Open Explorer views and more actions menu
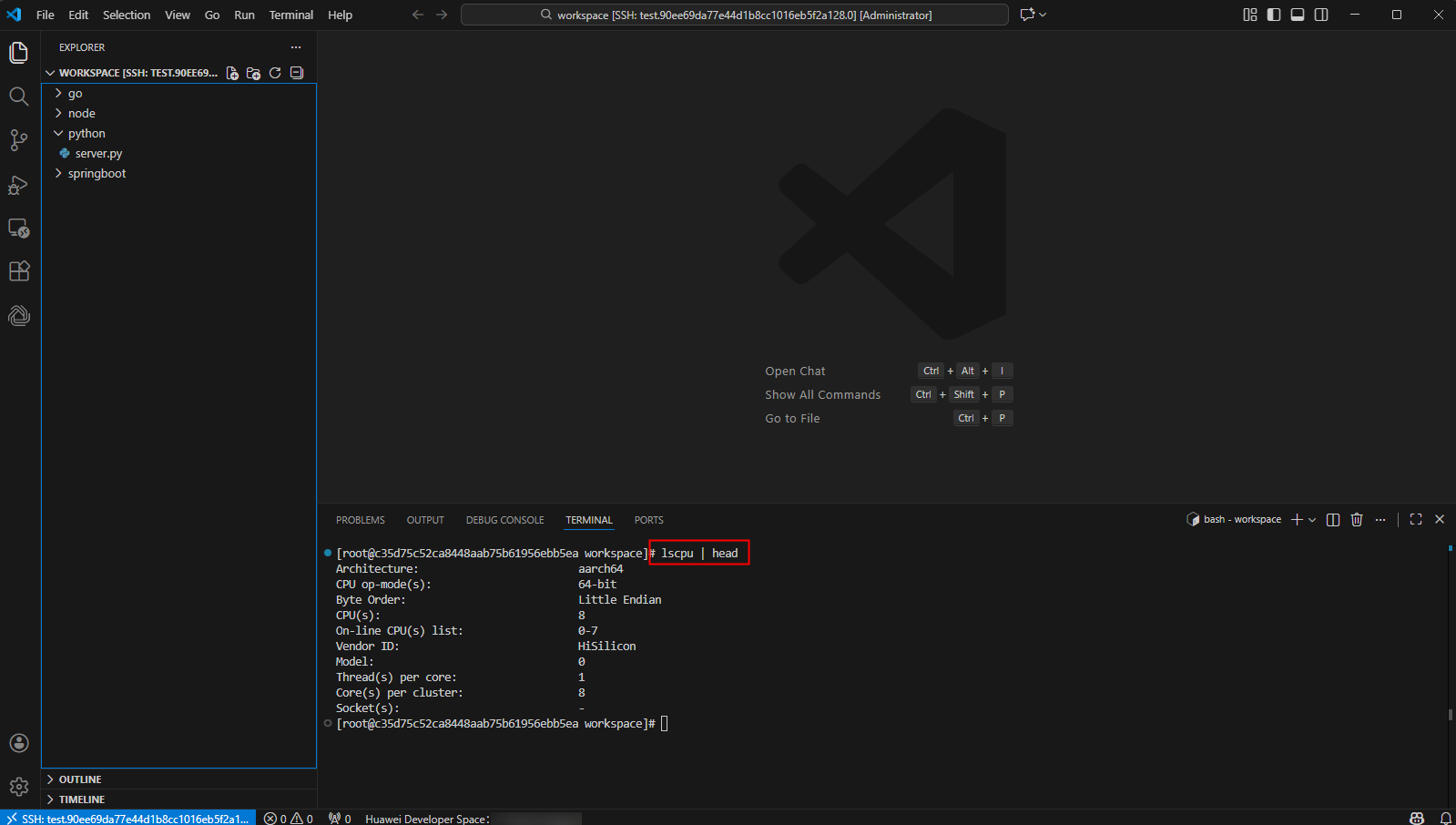Viewport: 1456px width, 825px height. coord(296,47)
